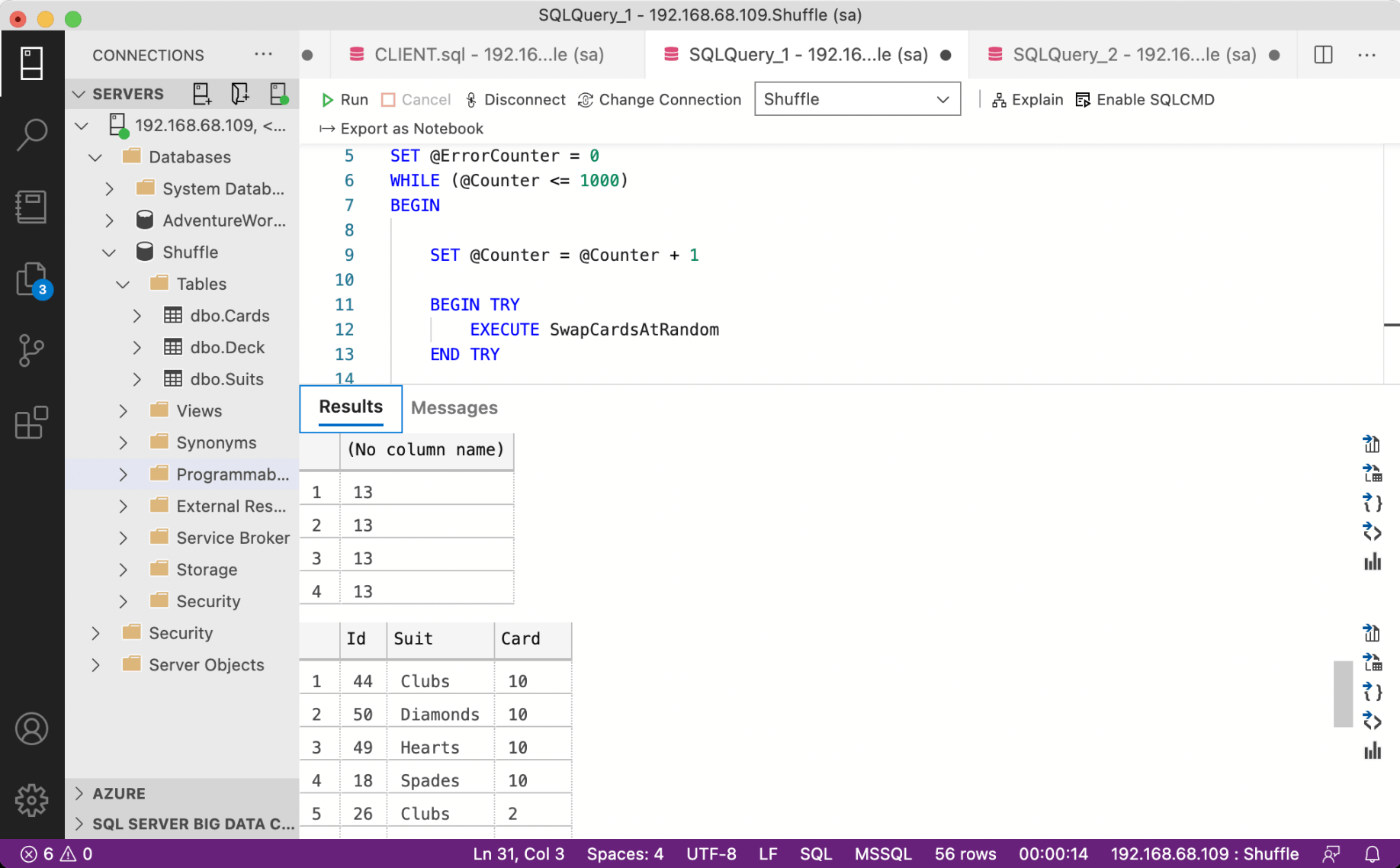Viewport: 1400px width, 868px height.
Task: Switch to the Messages tab
Action: pos(454,408)
